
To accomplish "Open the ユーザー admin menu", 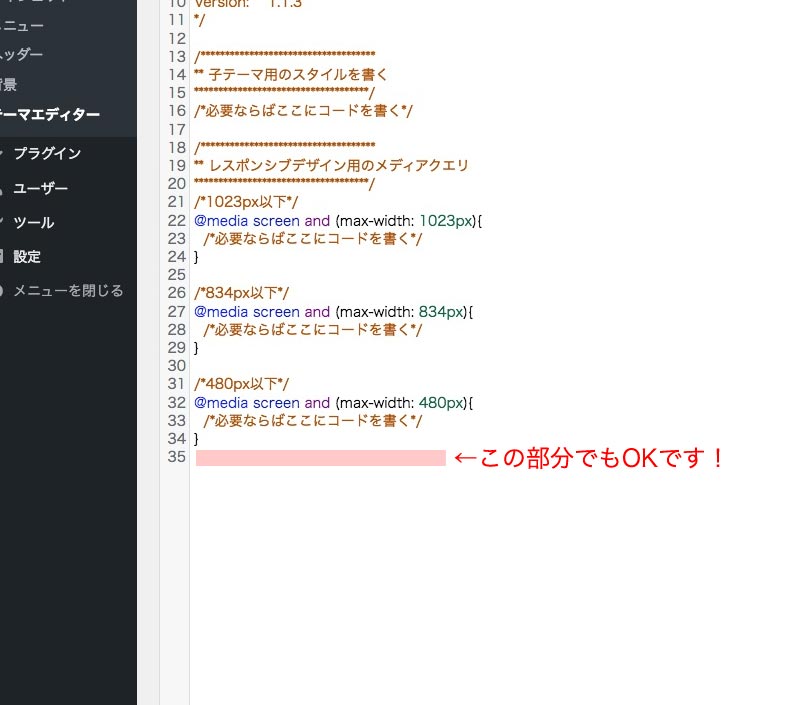I will [40, 188].
